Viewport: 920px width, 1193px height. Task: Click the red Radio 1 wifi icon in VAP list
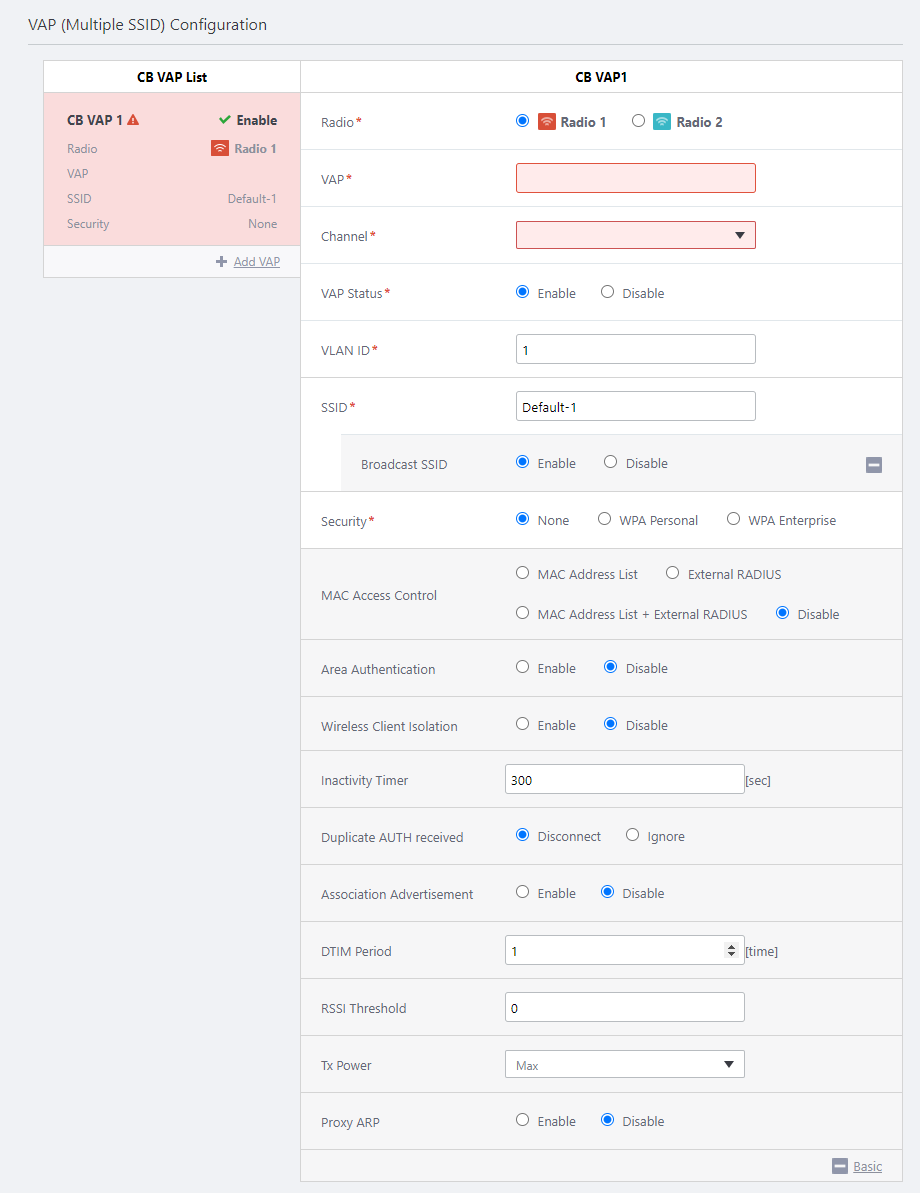220,148
